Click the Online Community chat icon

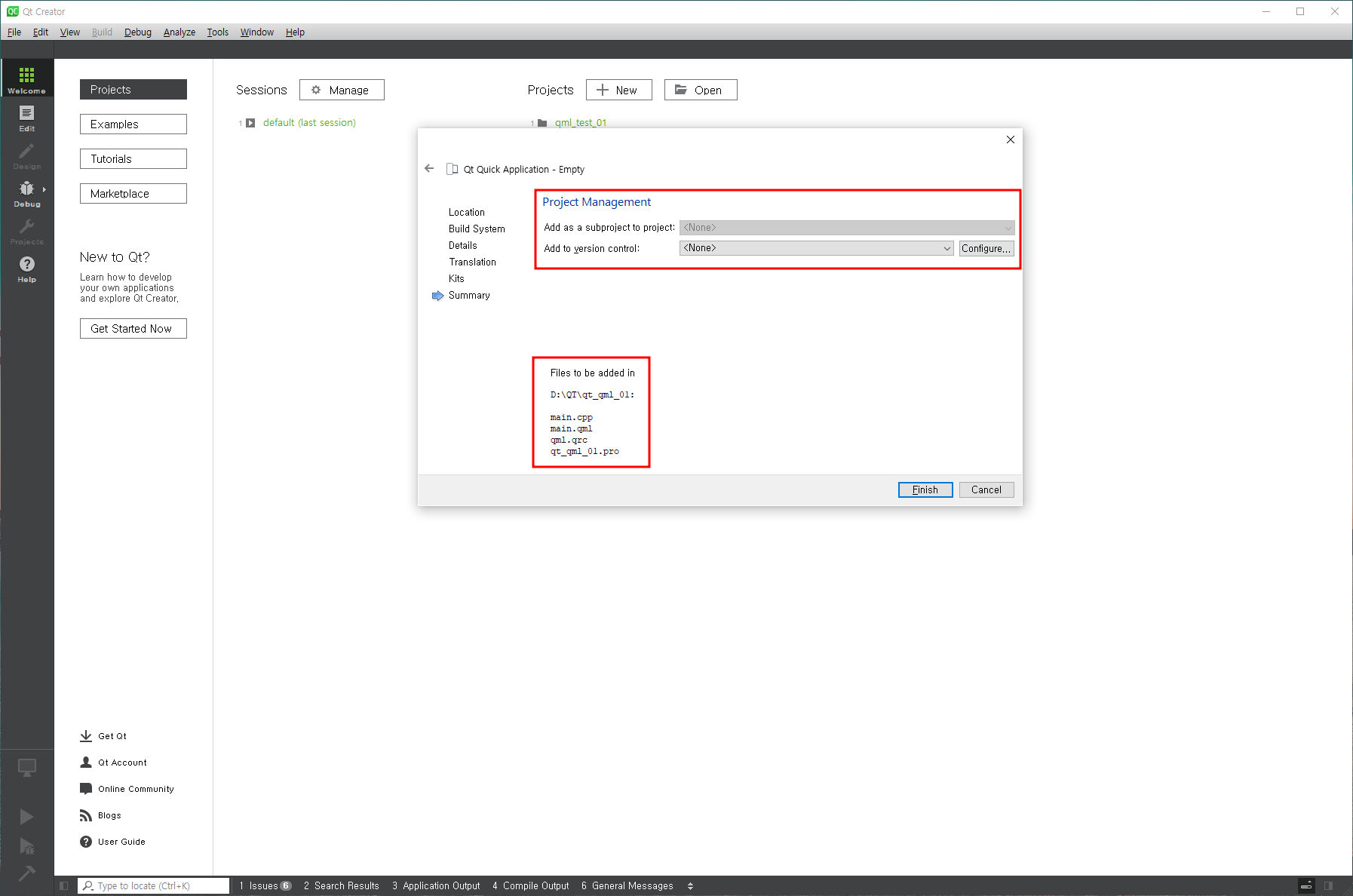coord(86,789)
